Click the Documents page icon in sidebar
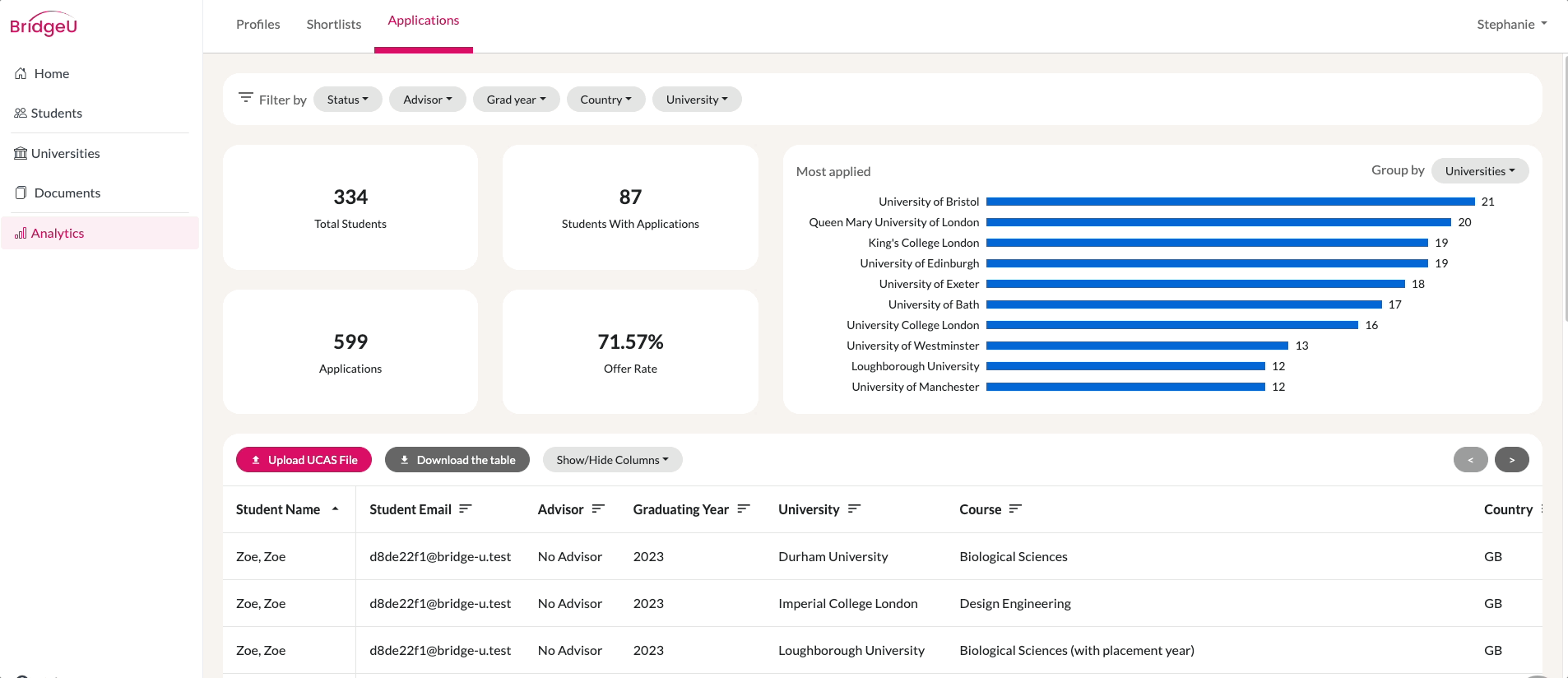This screenshot has width=1568, height=678. [21, 193]
